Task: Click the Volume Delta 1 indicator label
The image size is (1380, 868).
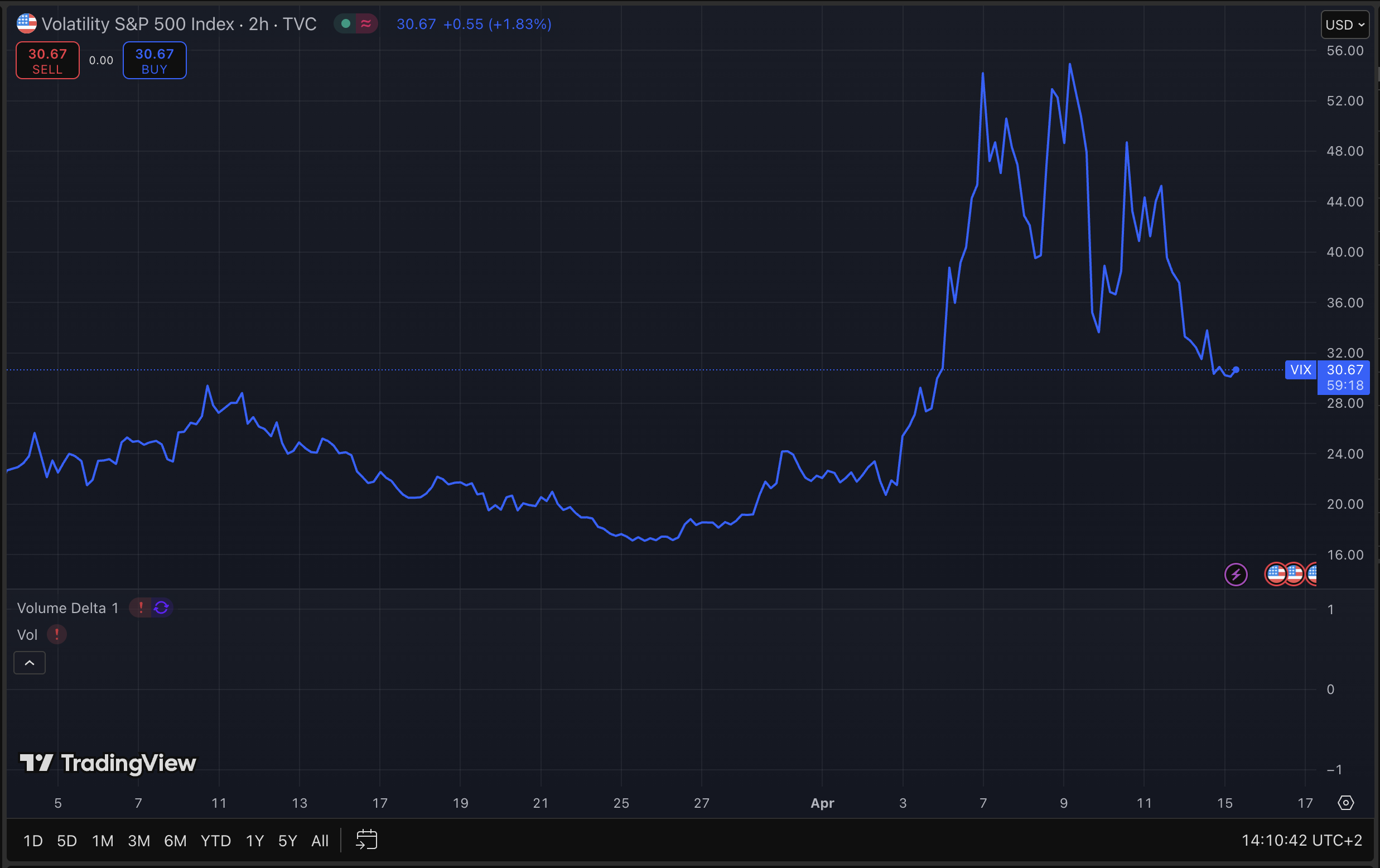Action: [67, 607]
